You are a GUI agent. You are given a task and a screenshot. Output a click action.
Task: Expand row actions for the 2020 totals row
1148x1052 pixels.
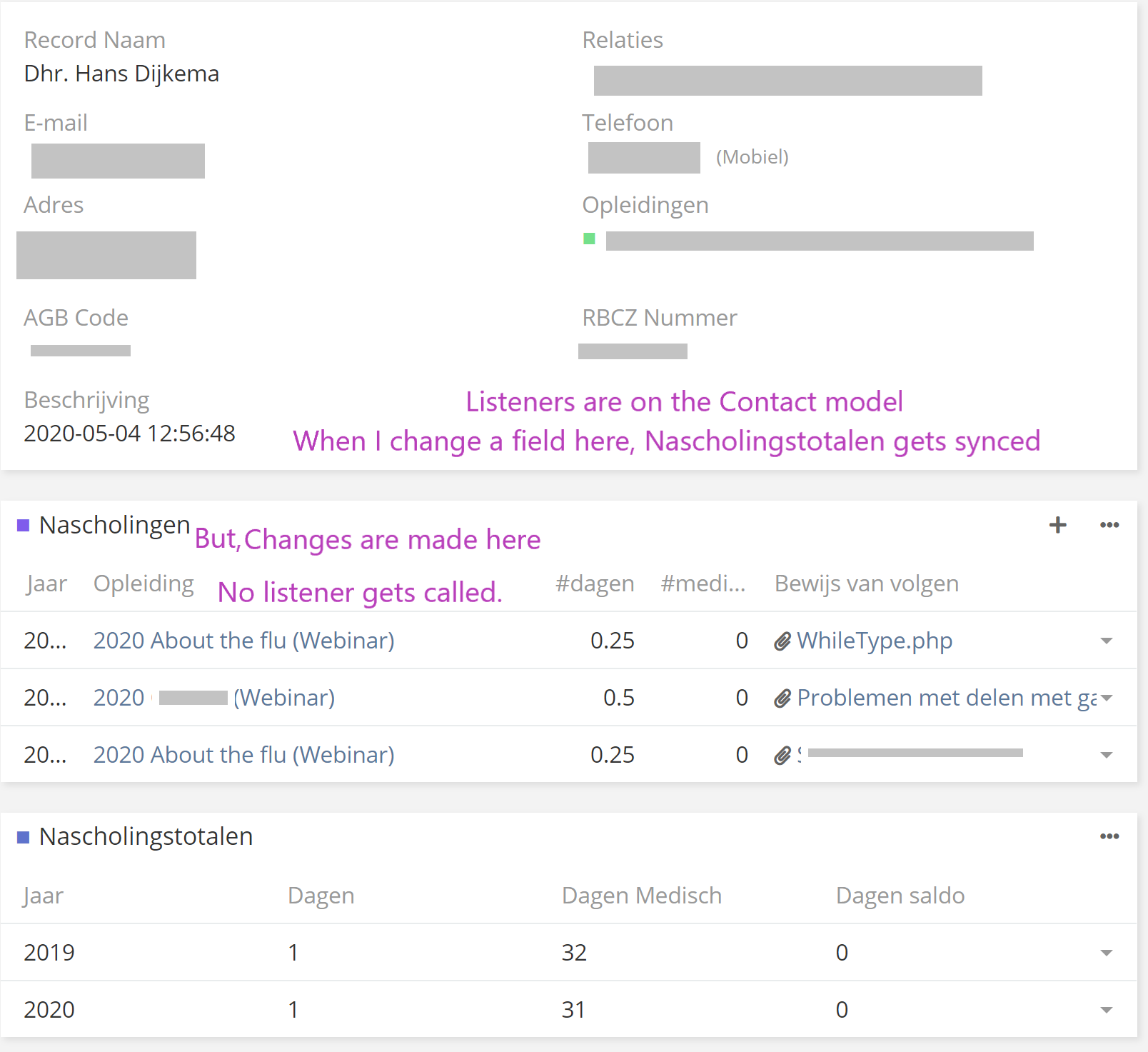(x=1105, y=1009)
